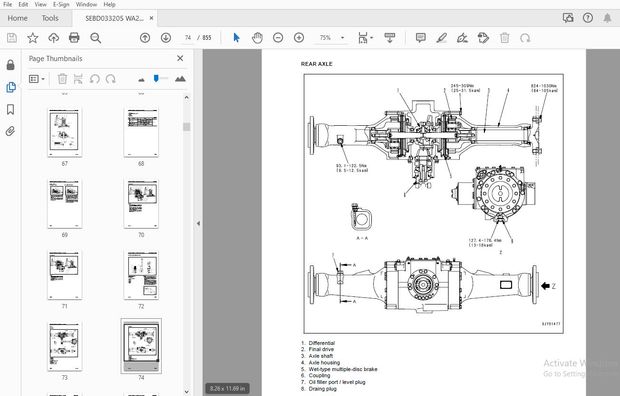Viewport: 620px width, 396px height.
Task: Collapse the navigation pane arrow
Action: [198, 224]
